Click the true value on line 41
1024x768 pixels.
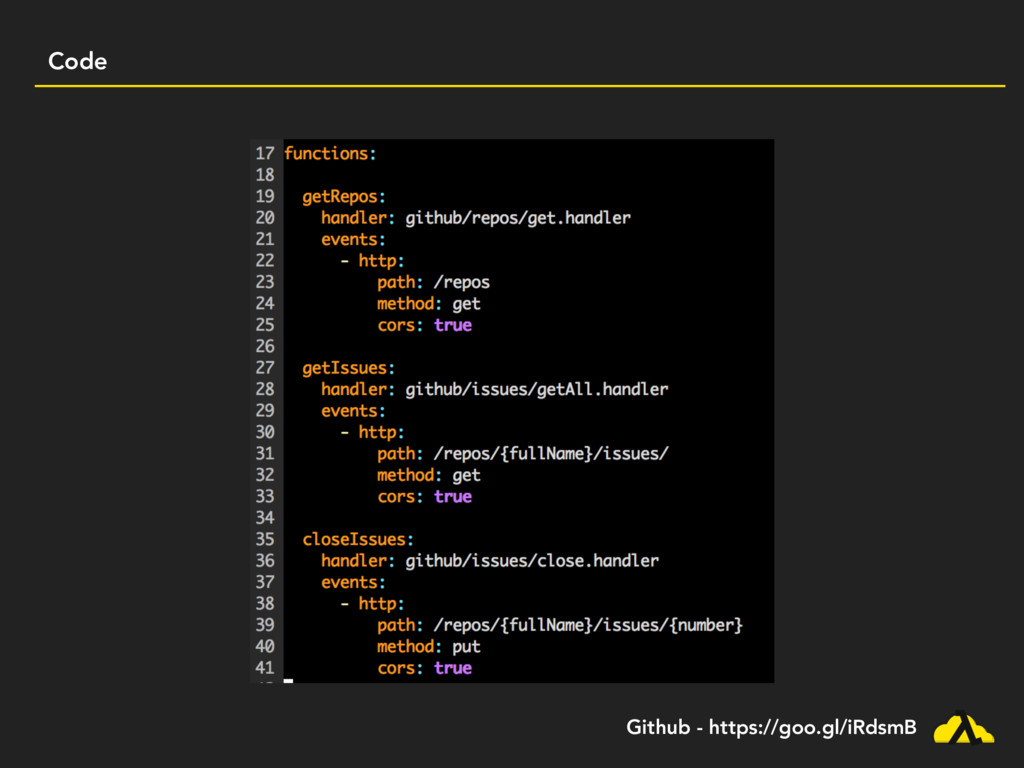452,668
